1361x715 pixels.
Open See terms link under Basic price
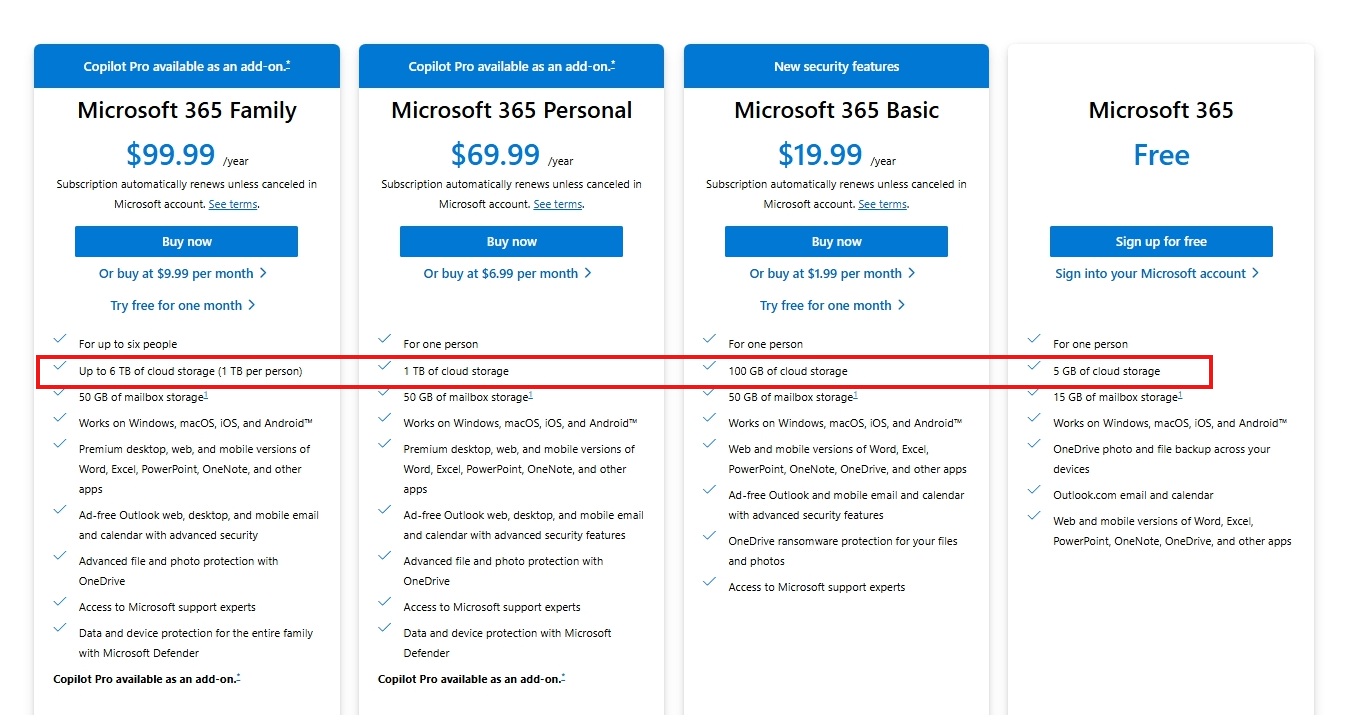[x=883, y=204]
